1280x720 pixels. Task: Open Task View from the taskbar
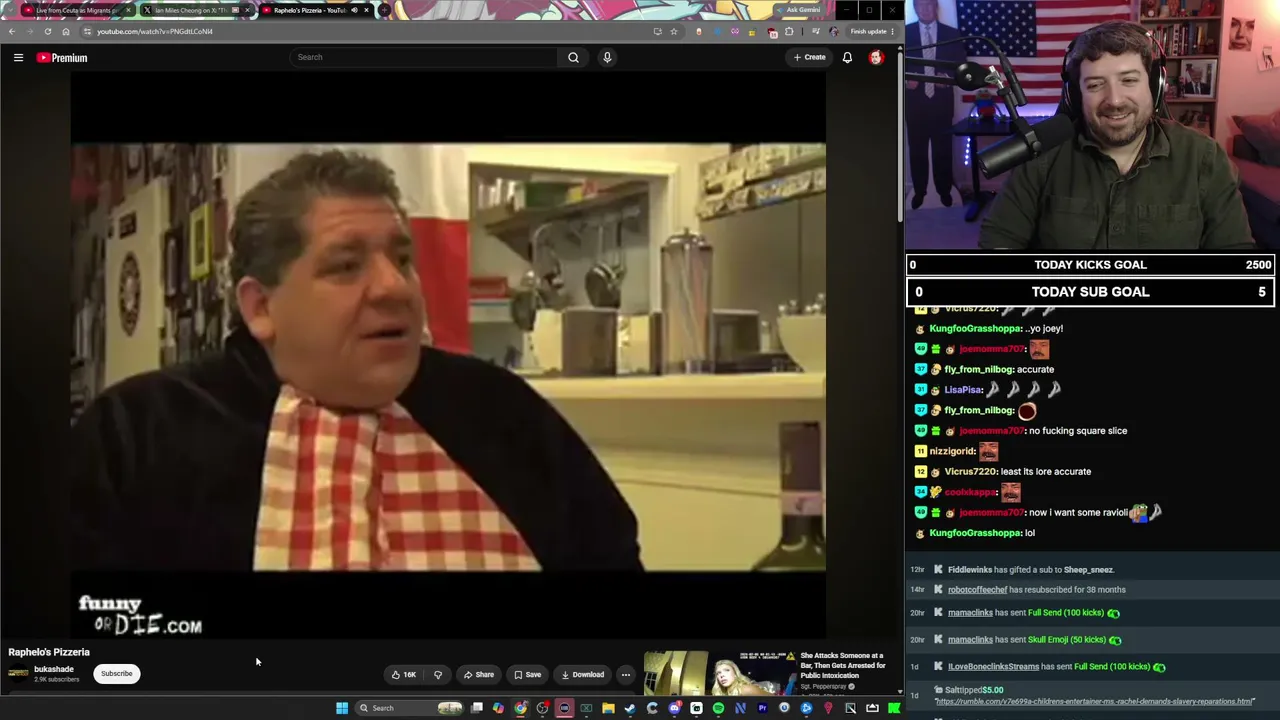[477, 708]
